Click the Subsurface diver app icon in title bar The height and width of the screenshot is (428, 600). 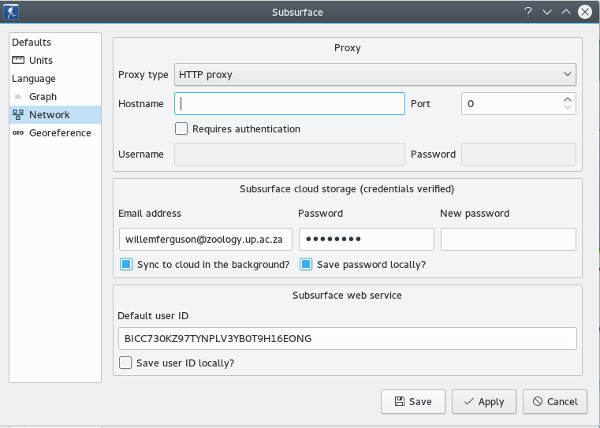11,12
